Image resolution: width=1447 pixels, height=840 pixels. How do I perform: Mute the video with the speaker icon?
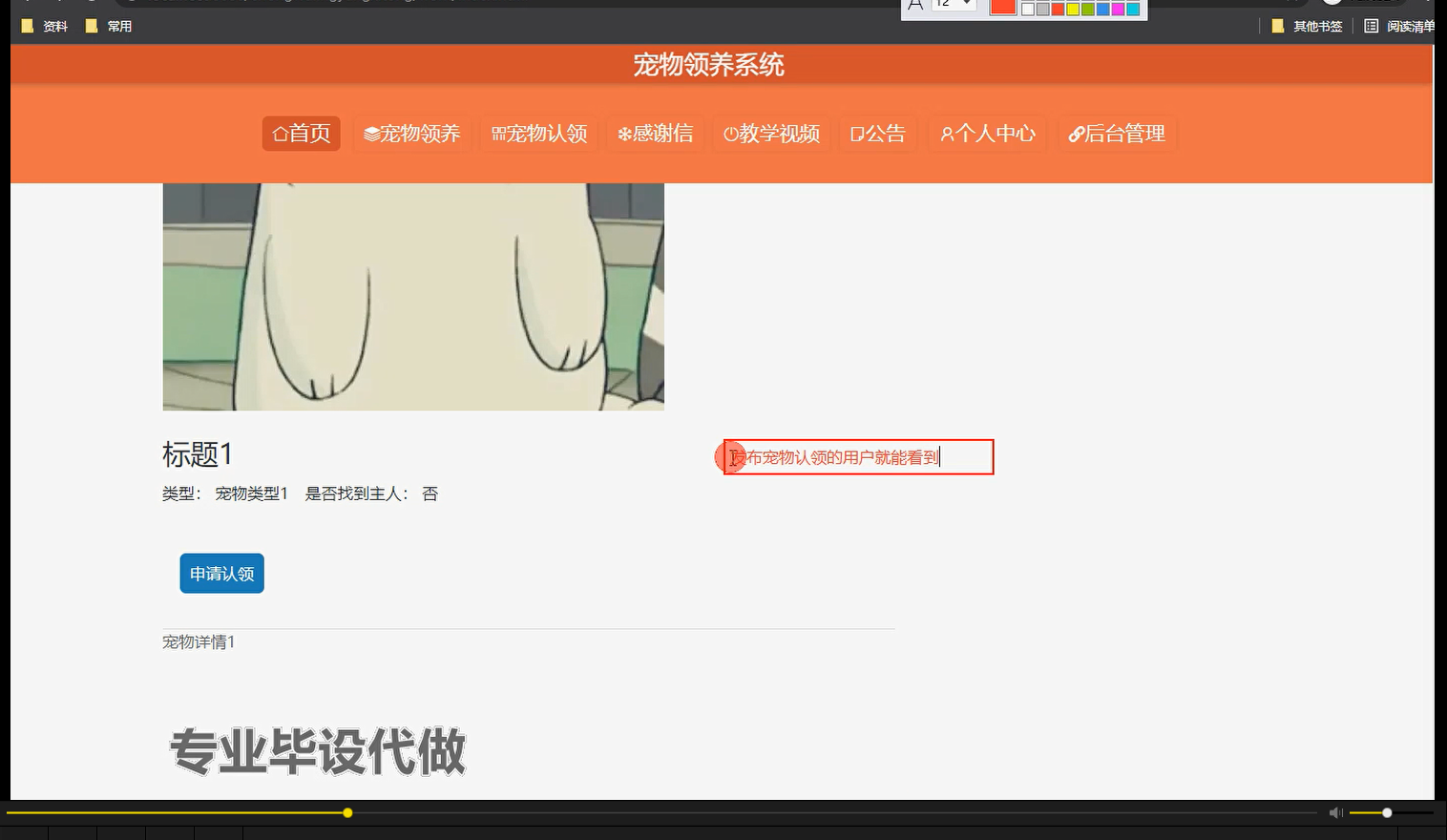[x=1334, y=812]
